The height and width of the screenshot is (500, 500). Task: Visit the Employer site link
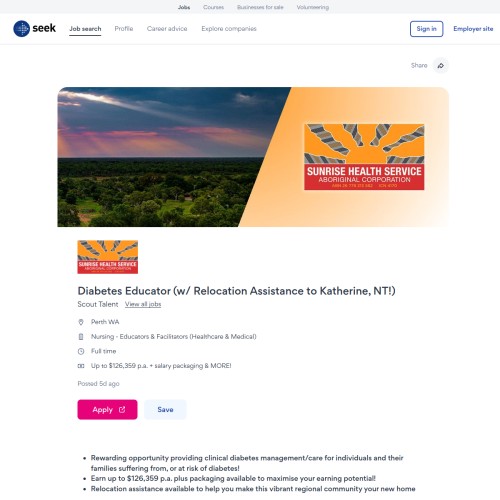click(x=473, y=29)
